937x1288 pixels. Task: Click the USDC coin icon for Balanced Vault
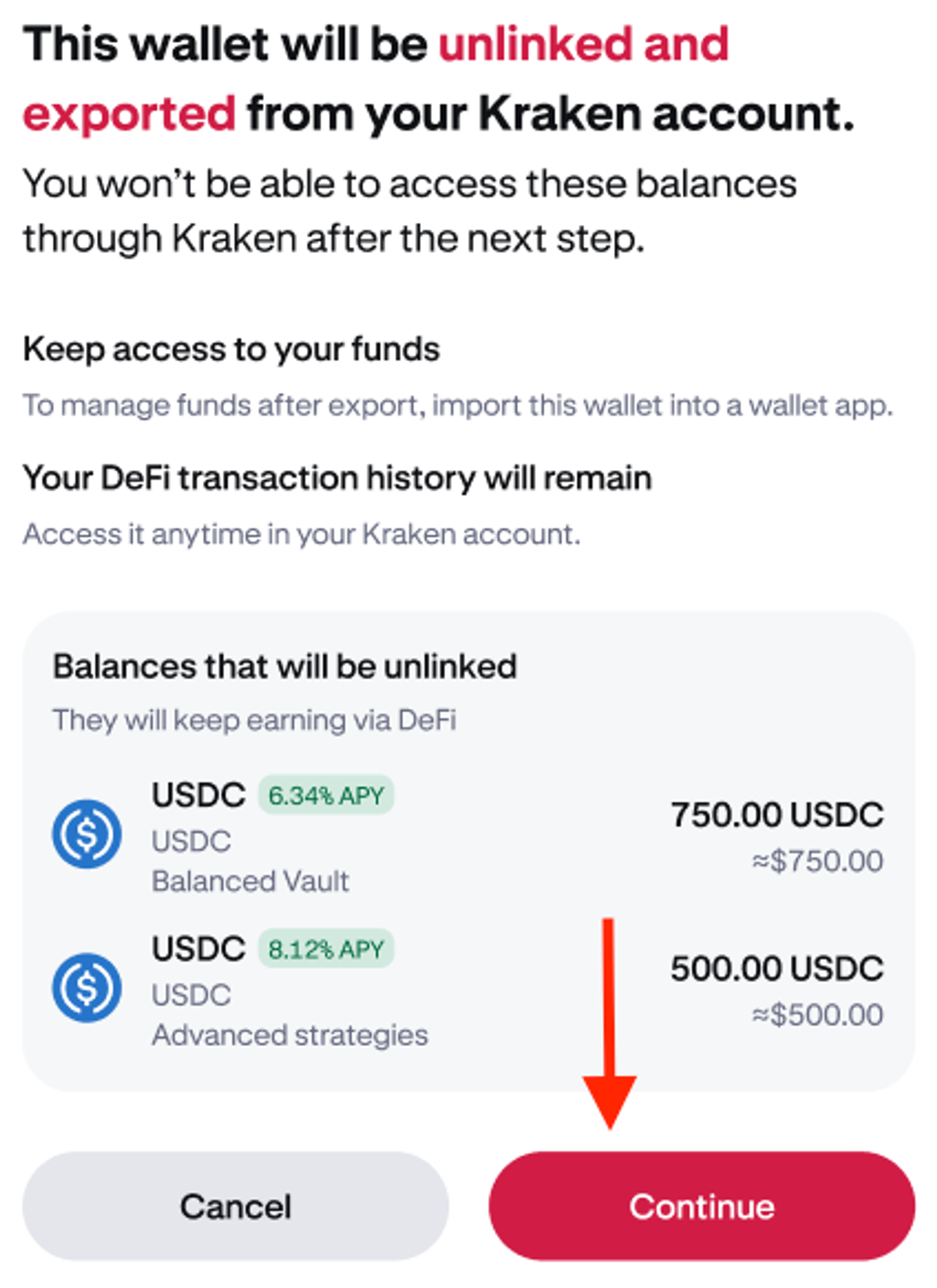87,834
